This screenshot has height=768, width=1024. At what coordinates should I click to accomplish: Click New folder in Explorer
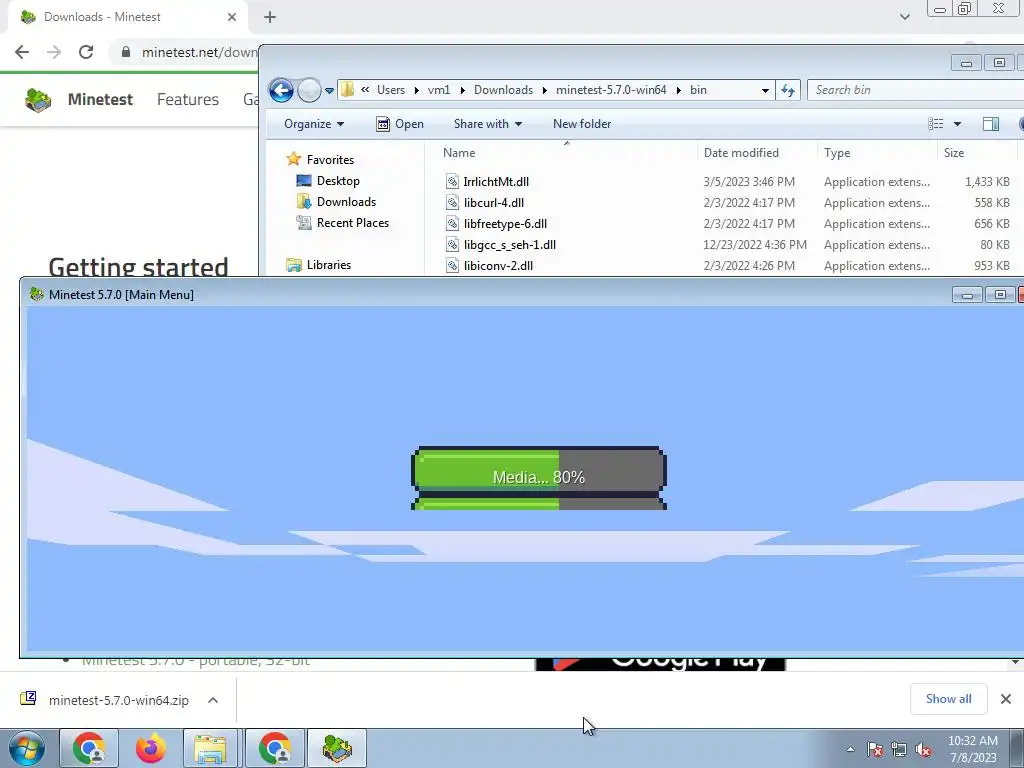tap(582, 124)
